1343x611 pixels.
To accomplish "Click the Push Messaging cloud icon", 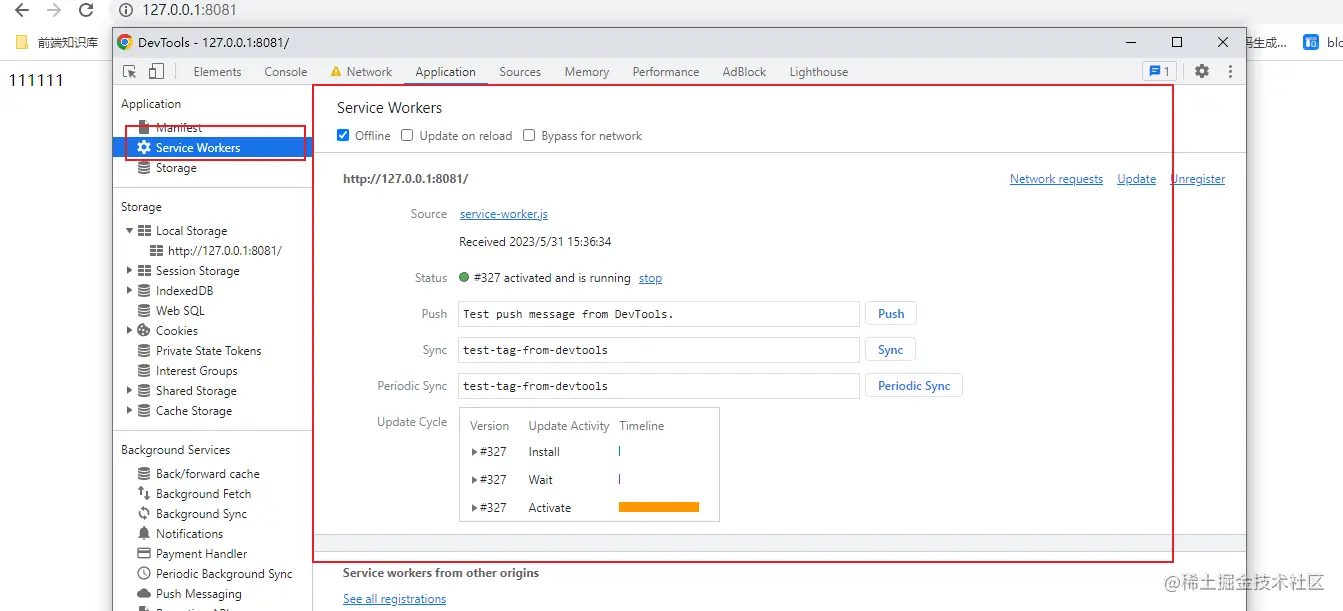I will coord(144,593).
